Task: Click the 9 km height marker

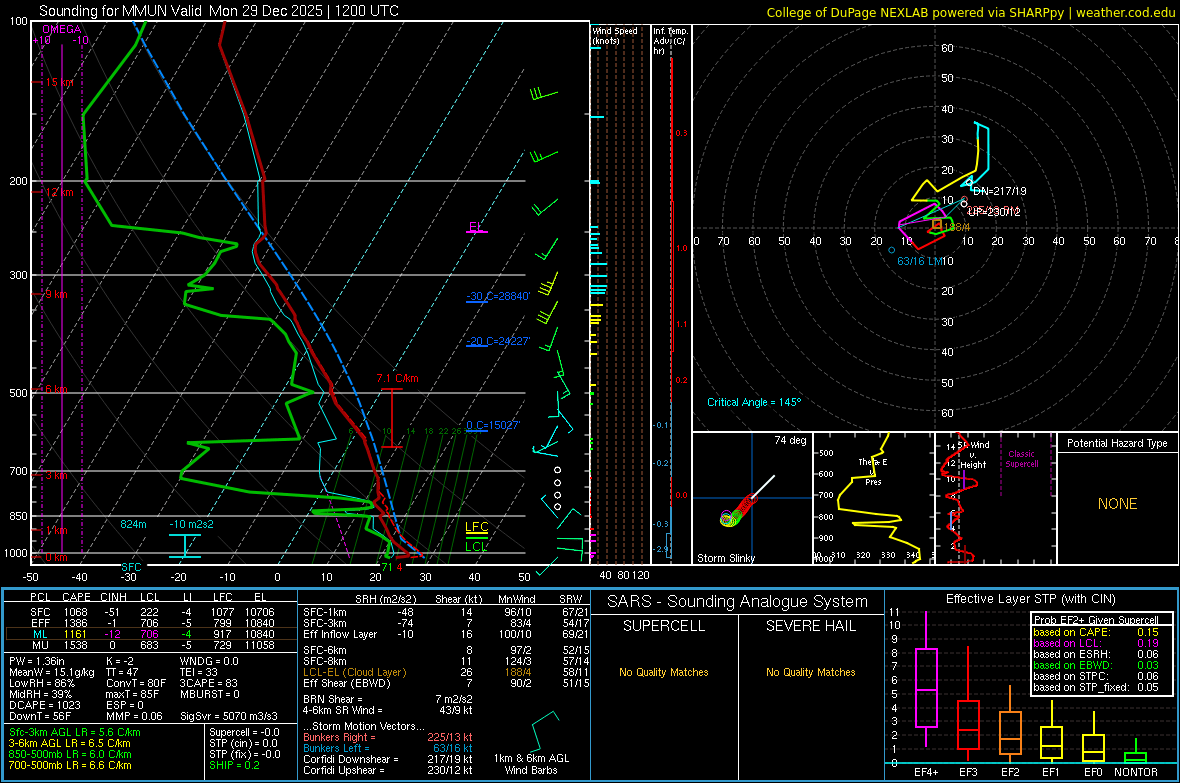Action: [x=56, y=294]
